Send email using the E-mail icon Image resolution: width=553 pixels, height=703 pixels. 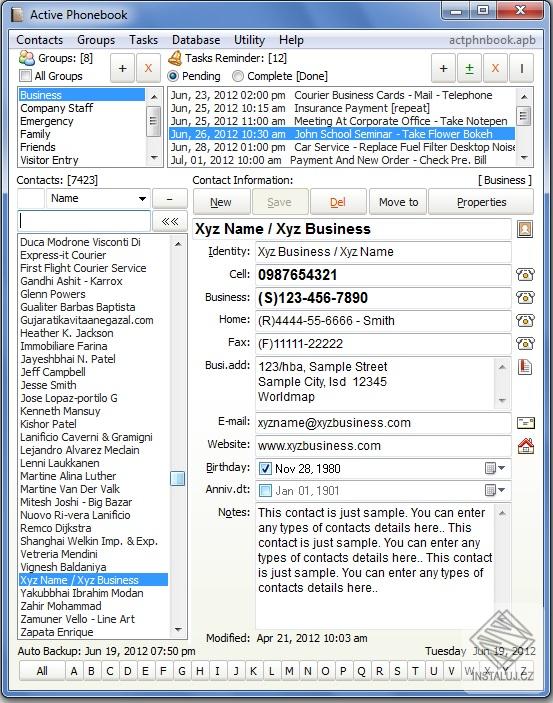point(526,423)
